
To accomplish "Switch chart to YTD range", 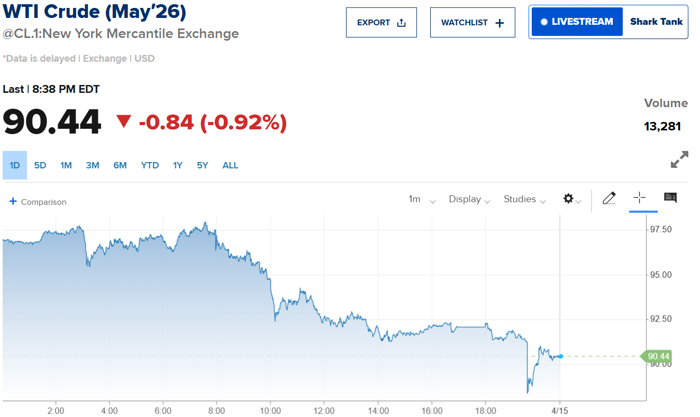I will click(150, 165).
